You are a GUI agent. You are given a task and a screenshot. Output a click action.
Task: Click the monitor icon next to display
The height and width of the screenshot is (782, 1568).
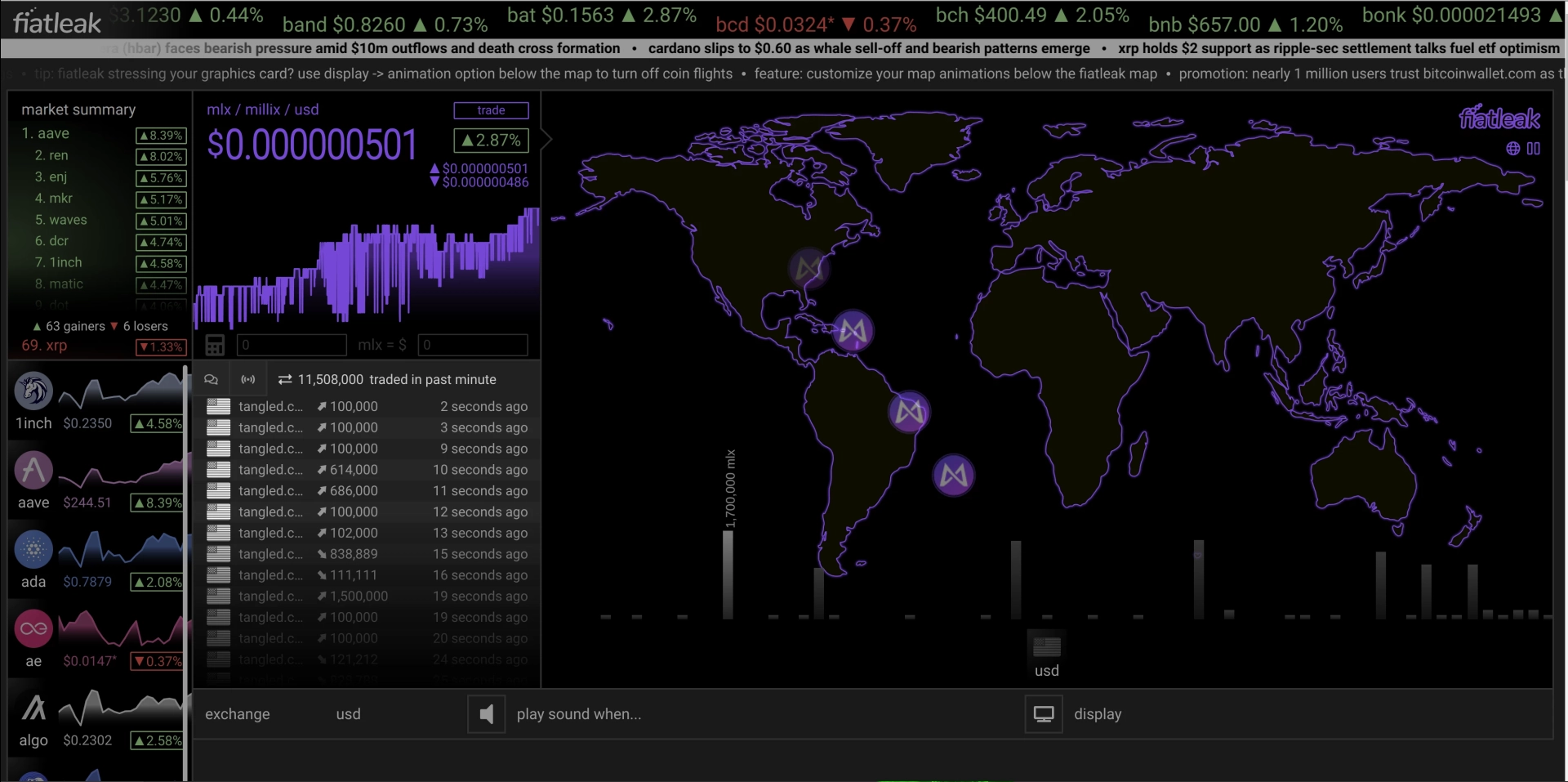1044,714
